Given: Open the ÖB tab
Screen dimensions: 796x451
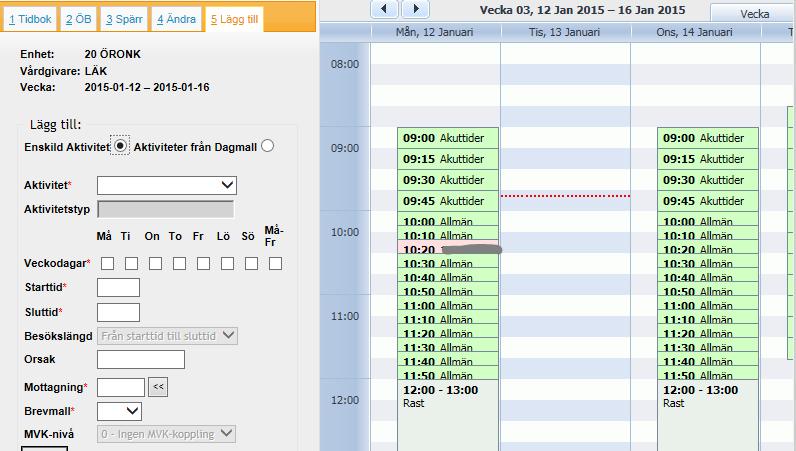Looking at the screenshot, I should point(78,19).
